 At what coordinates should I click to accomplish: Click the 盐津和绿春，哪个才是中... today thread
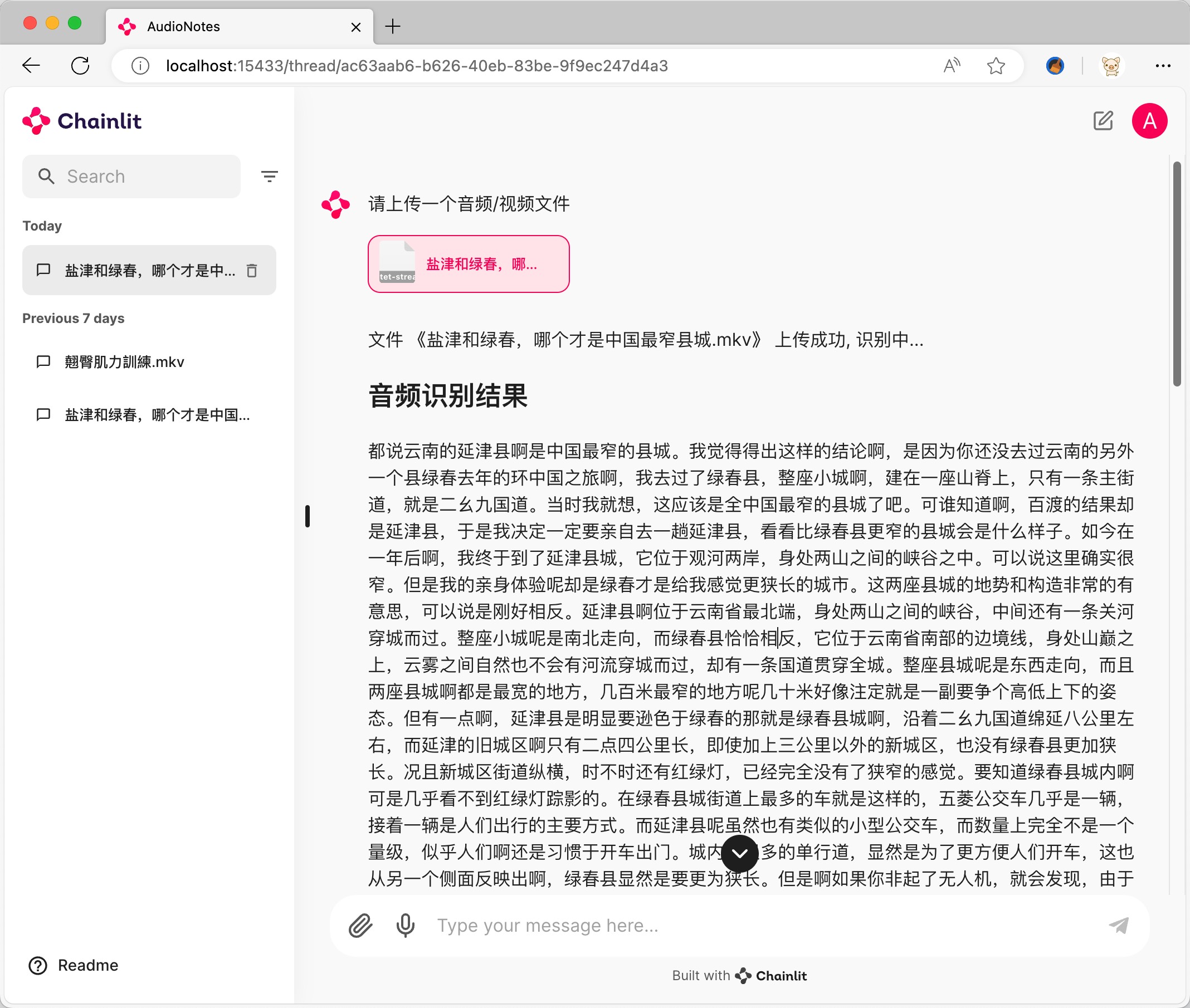click(x=145, y=270)
